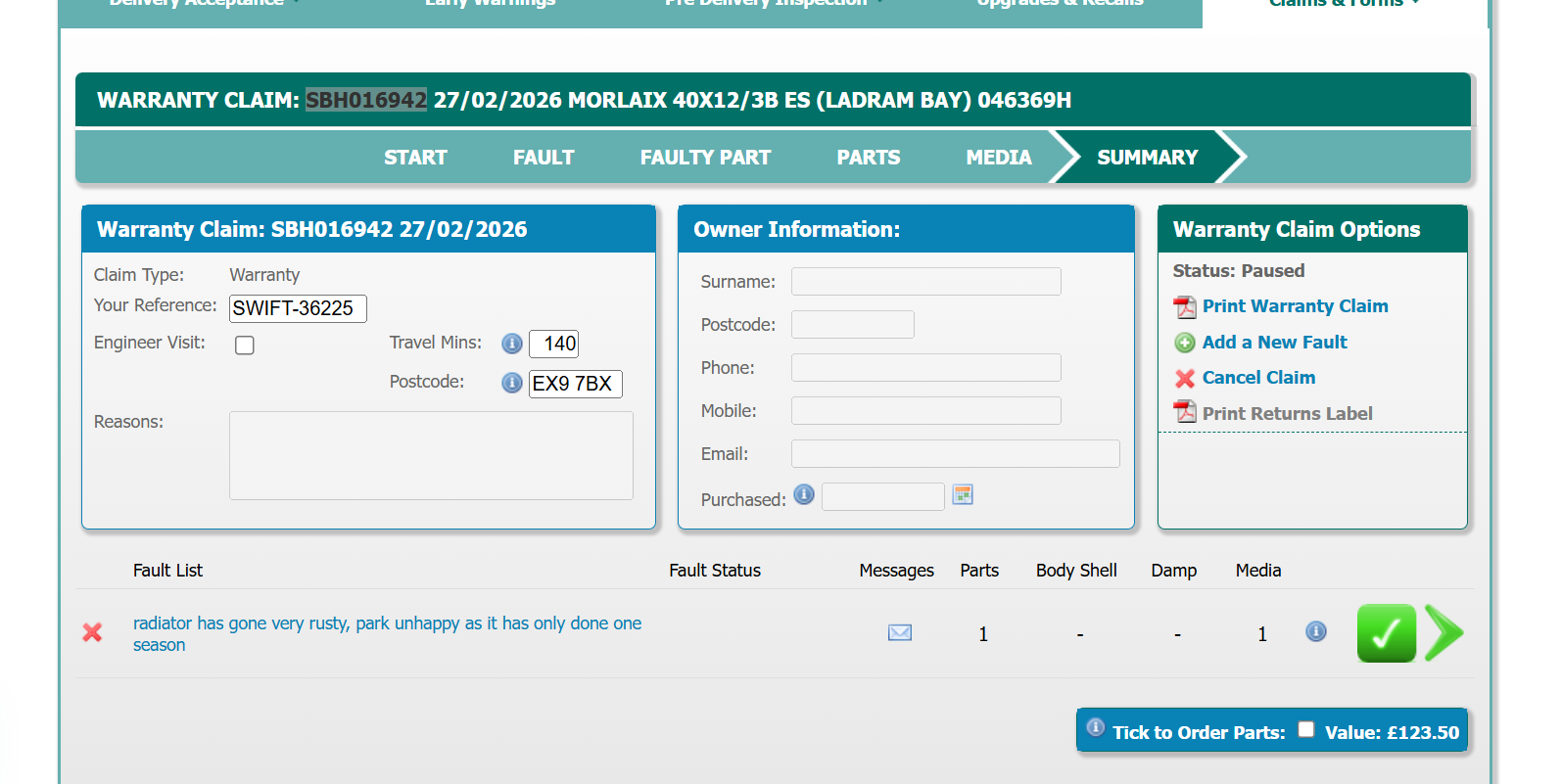Switch to the MEDIA step tab
Image resolution: width=1561 pixels, height=784 pixels.
pyautogui.click(x=998, y=158)
